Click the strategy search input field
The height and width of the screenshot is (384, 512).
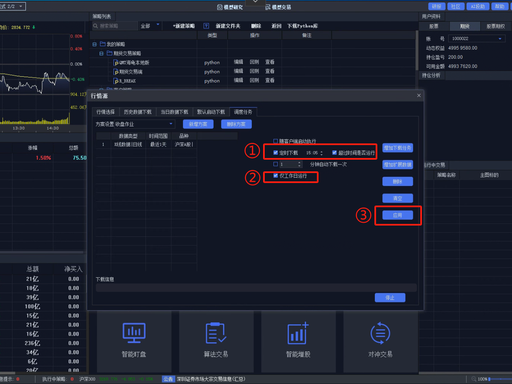[115, 26]
